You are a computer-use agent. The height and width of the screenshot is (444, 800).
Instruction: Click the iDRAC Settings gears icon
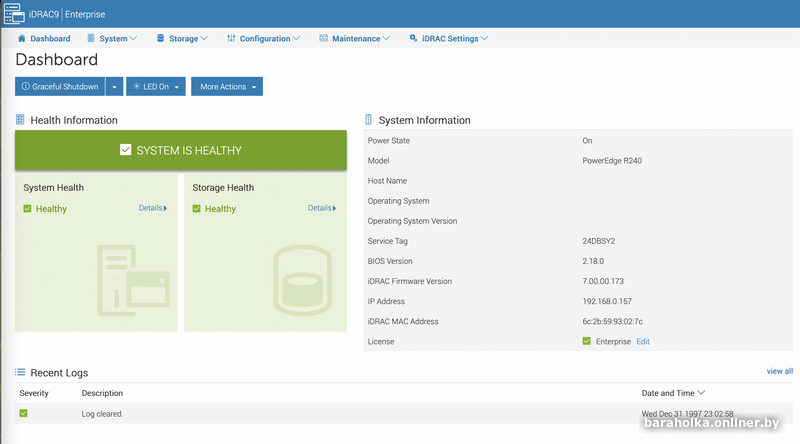(413, 38)
